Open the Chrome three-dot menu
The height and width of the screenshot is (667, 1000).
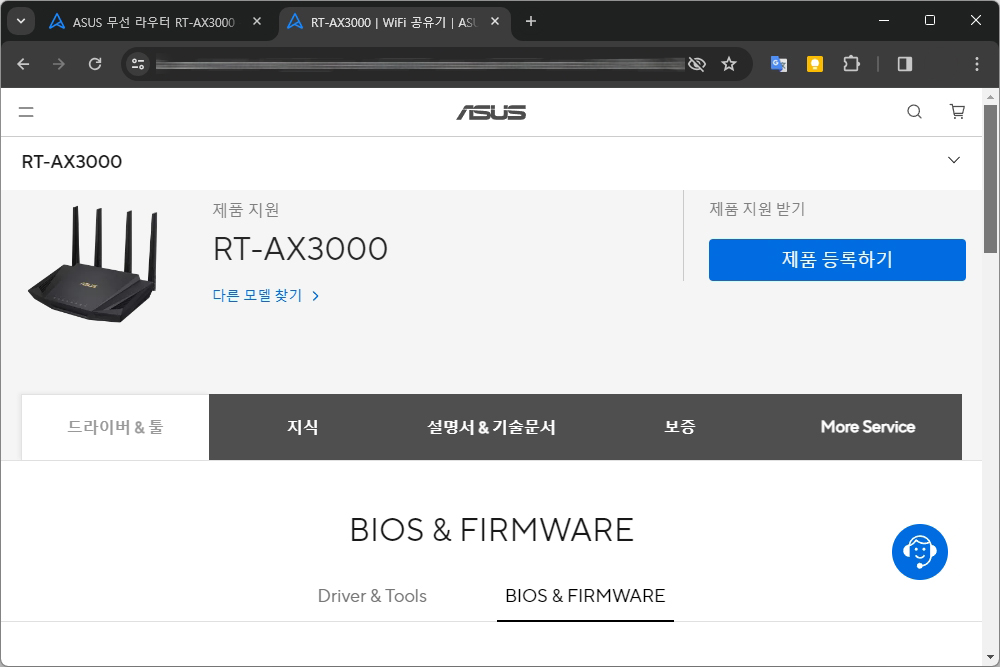[x=976, y=64]
